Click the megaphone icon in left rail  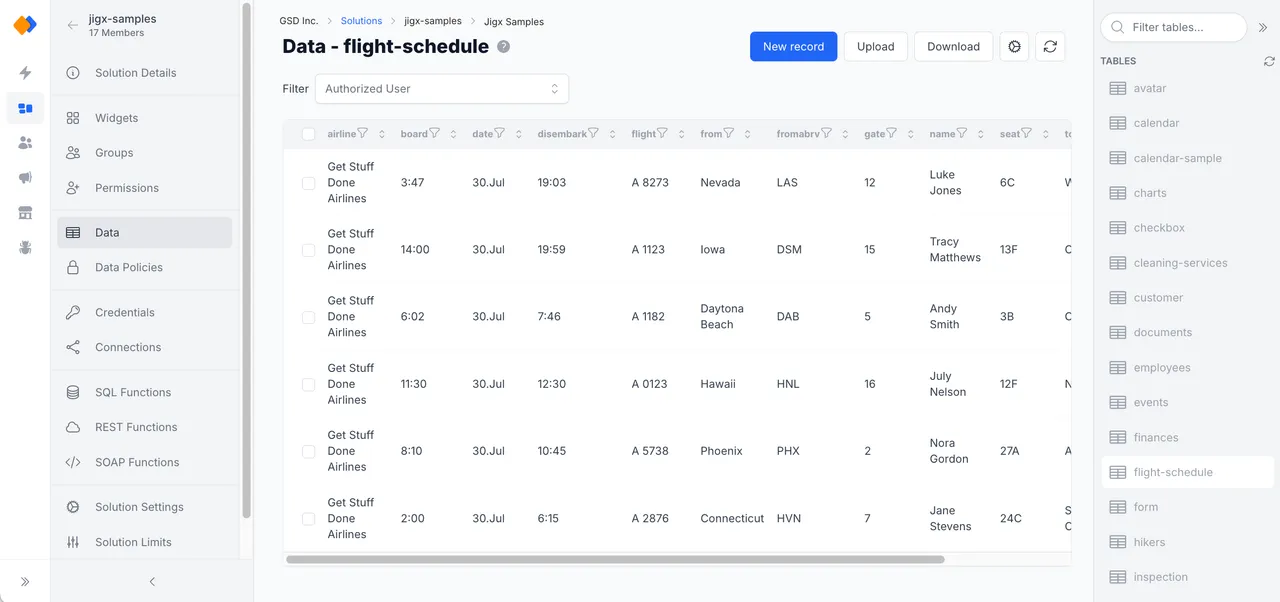click(25, 178)
